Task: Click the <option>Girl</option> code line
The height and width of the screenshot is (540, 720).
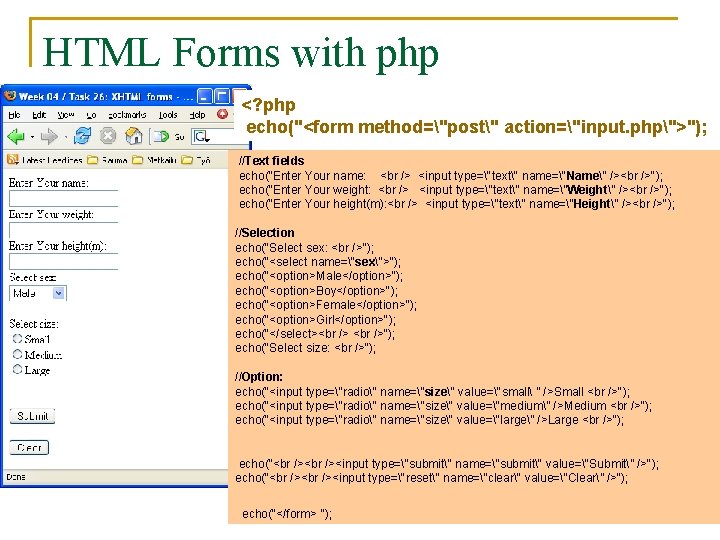Action: pyautogui.click(x=315, y=320)
